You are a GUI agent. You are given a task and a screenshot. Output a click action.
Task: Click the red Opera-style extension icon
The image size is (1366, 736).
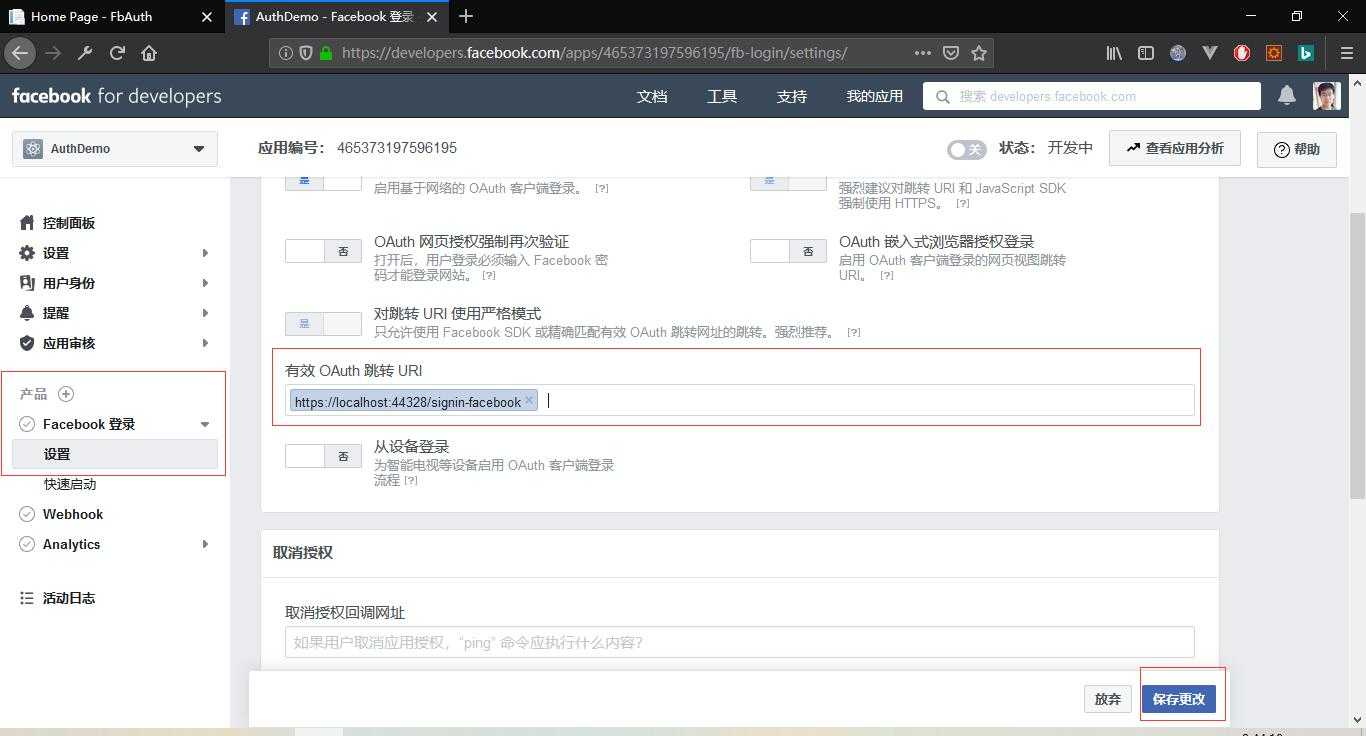click(x=1242, y=53)
